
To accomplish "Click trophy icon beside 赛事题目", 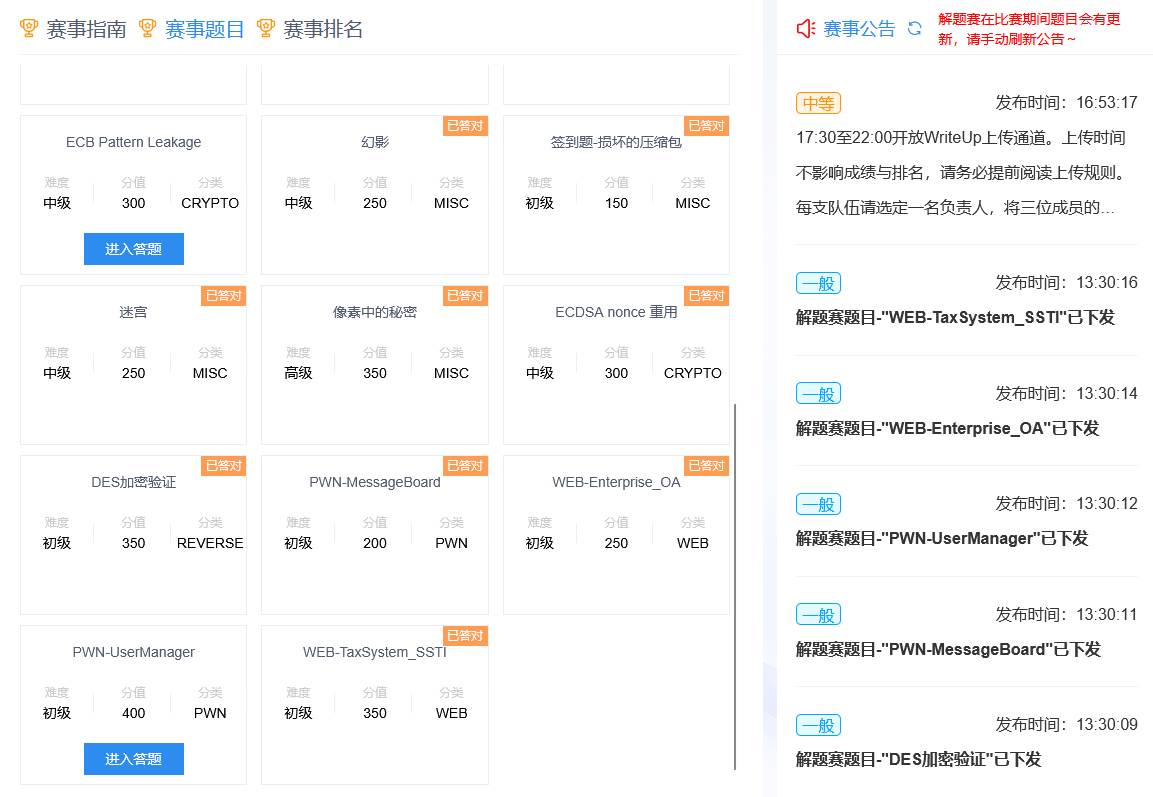I will pos(147,29).
